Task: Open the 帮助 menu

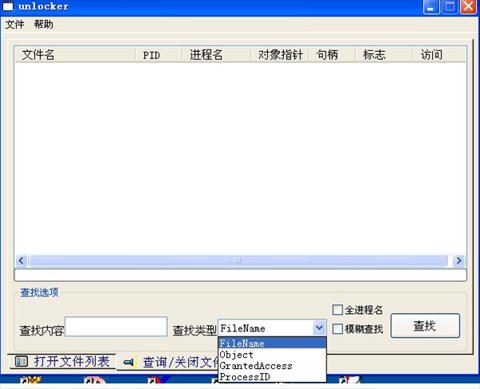Action: 43,24
